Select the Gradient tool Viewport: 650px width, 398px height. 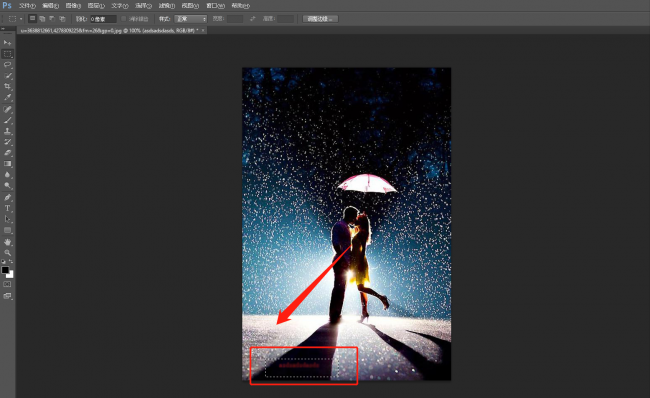pos(7,164)
